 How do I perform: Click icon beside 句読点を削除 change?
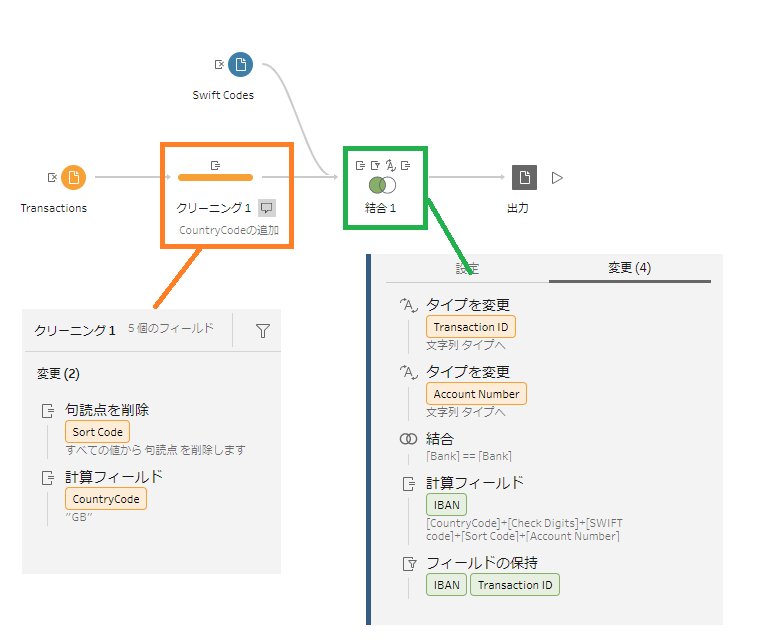pos(48,411)
